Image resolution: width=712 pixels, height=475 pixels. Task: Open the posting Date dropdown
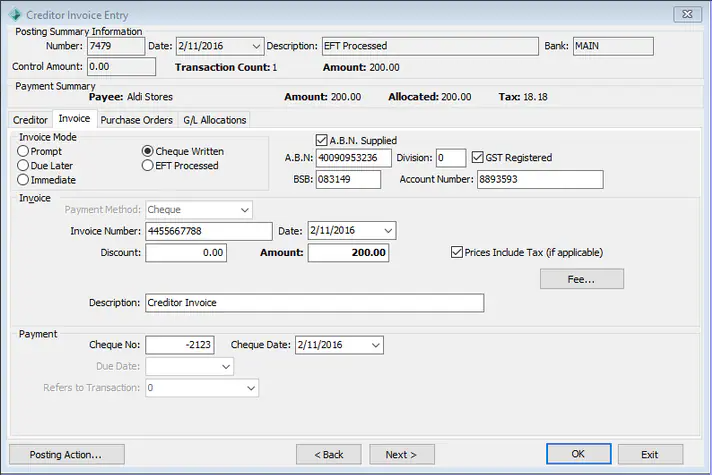(256, 46)
